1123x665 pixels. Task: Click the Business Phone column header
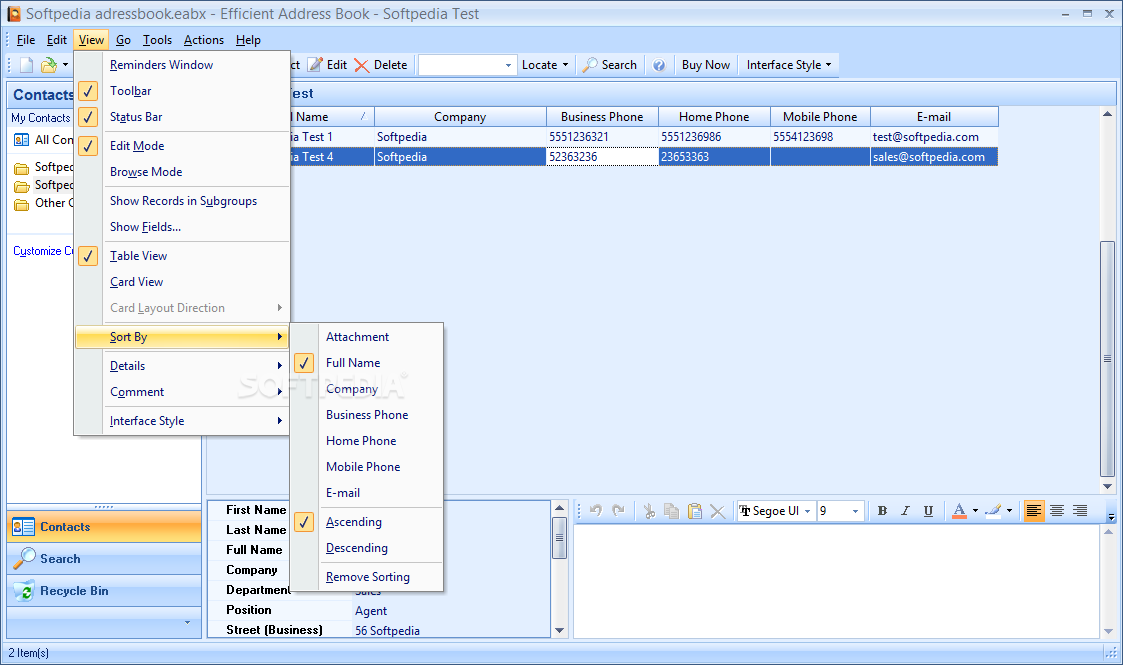(602, 117)
